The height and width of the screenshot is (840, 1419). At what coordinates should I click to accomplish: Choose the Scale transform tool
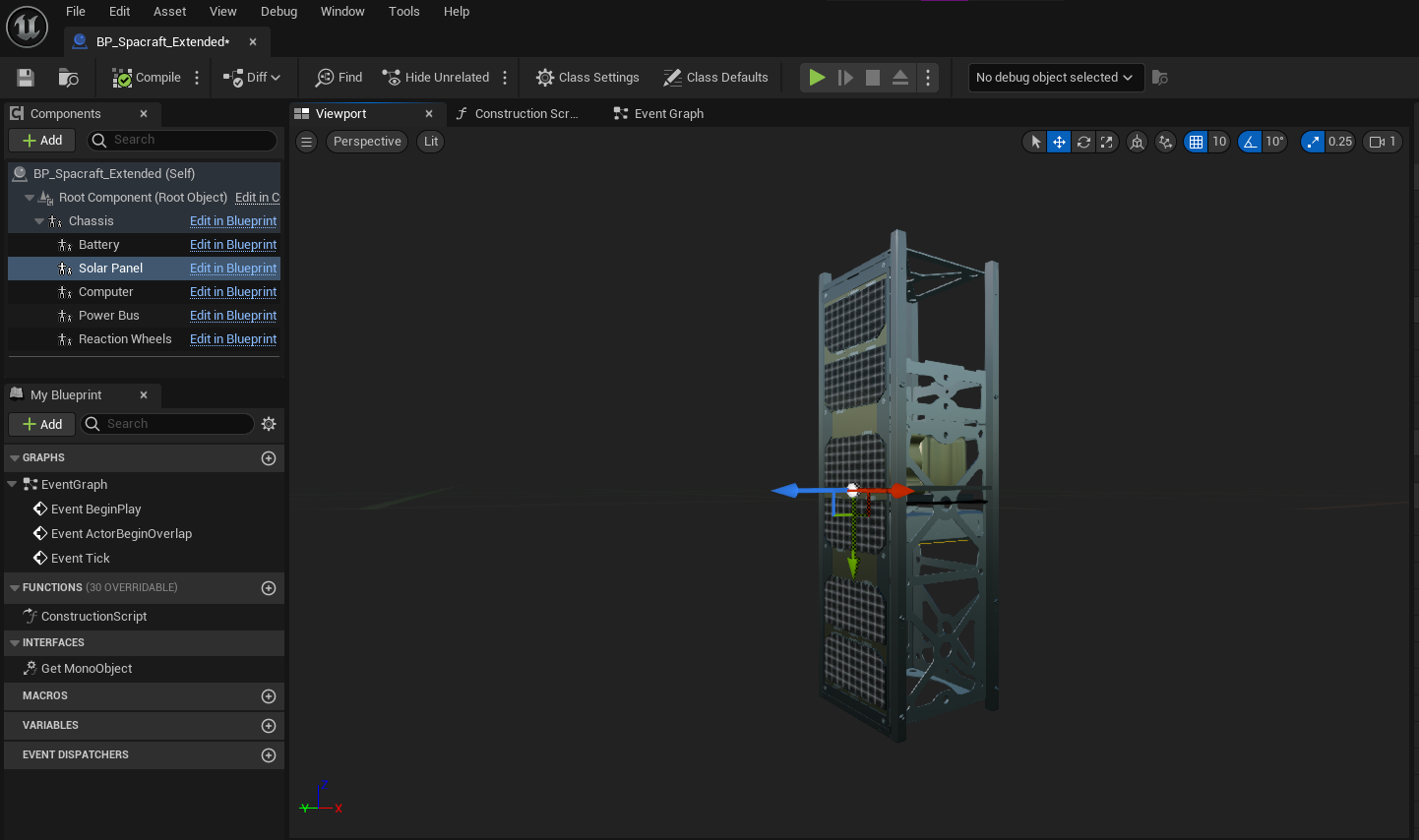[1107, 142]
